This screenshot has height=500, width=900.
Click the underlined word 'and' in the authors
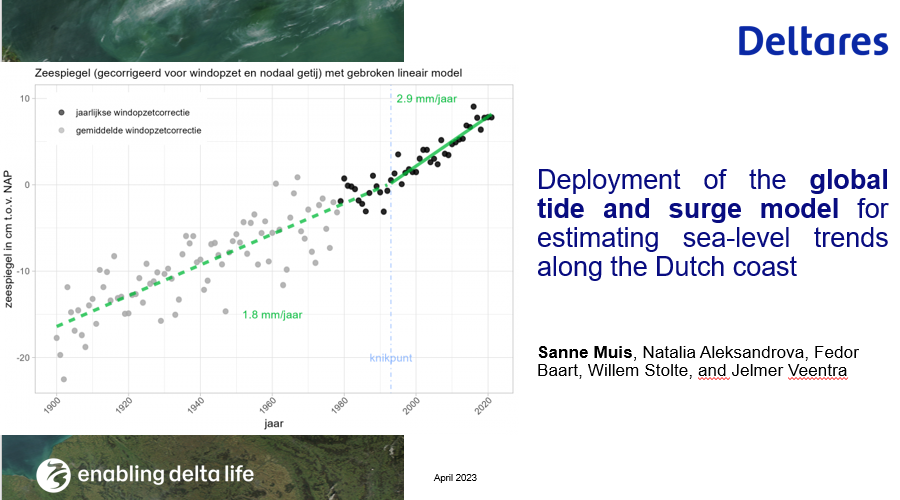(712, 370)
